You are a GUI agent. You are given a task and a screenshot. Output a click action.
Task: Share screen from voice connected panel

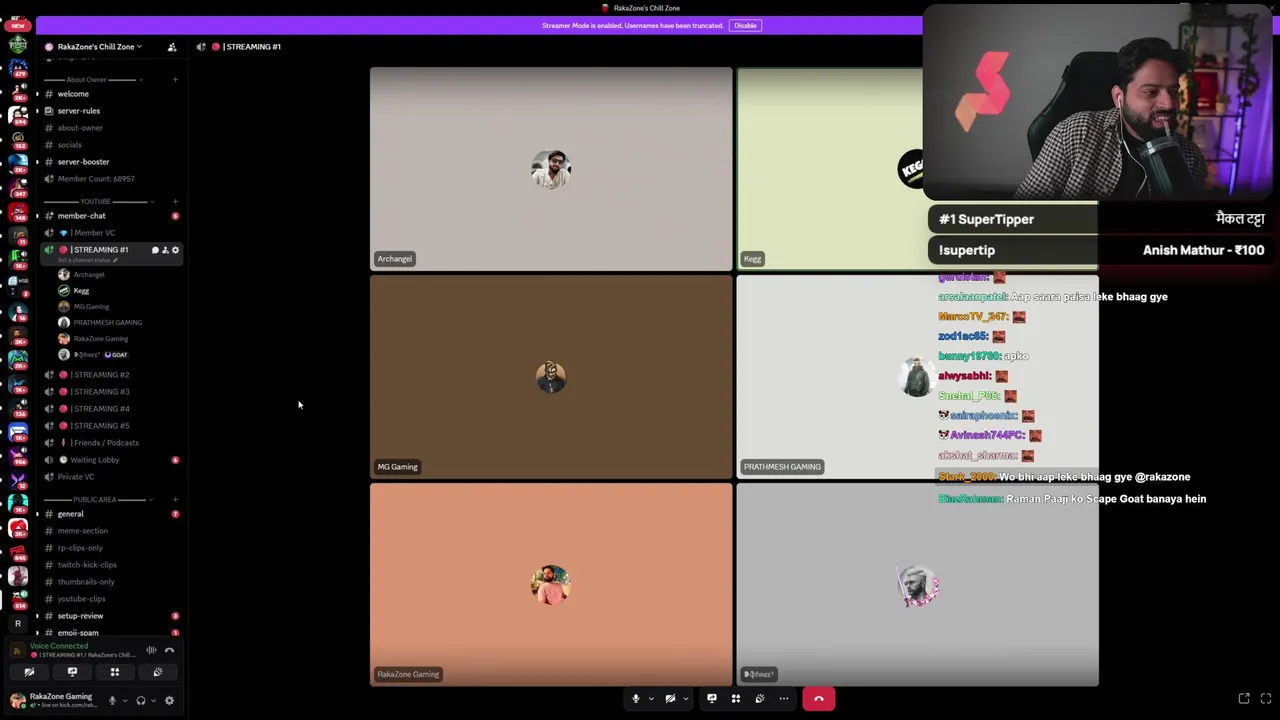[72, 672]
